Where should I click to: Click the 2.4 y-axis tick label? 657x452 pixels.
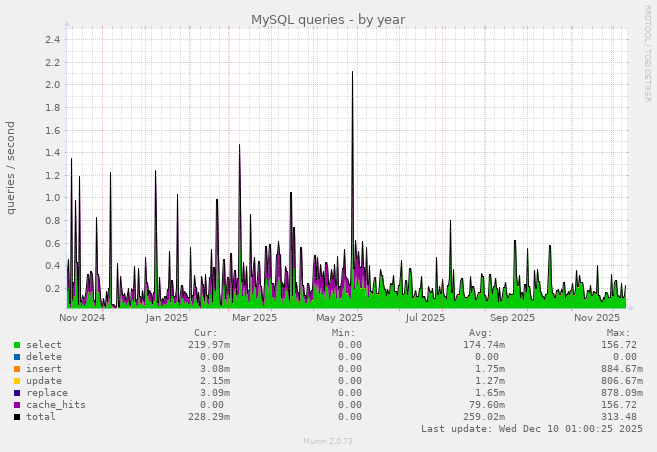point(53,40)
